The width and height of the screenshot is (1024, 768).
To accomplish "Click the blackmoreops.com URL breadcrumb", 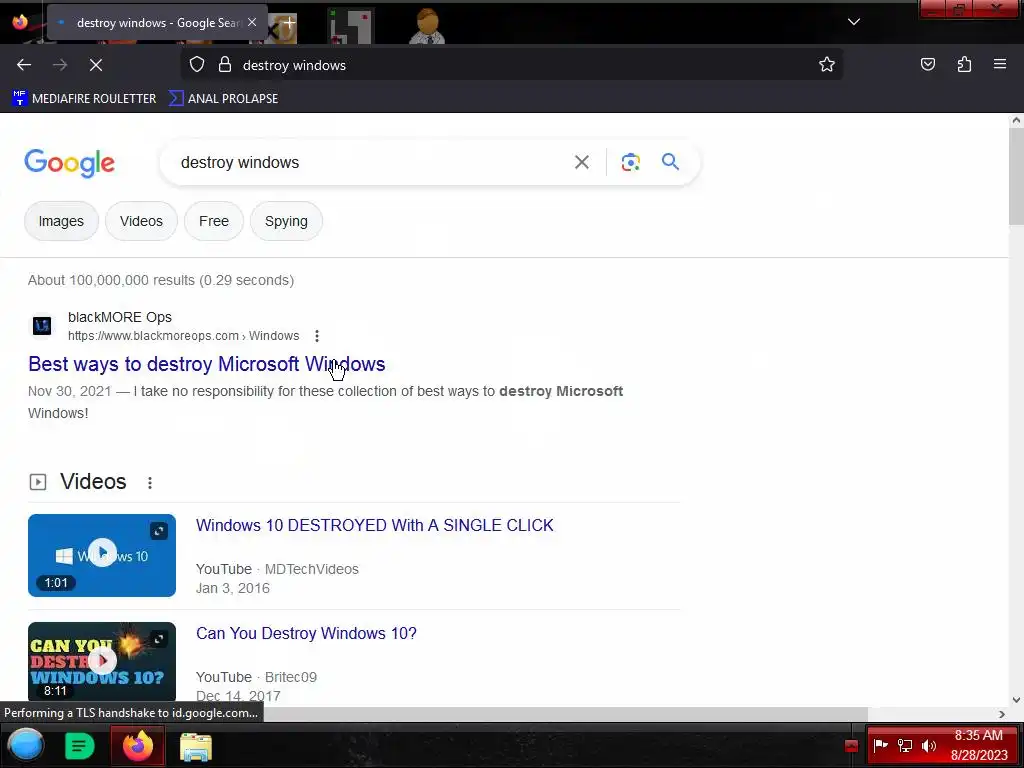I will (184, 336).
